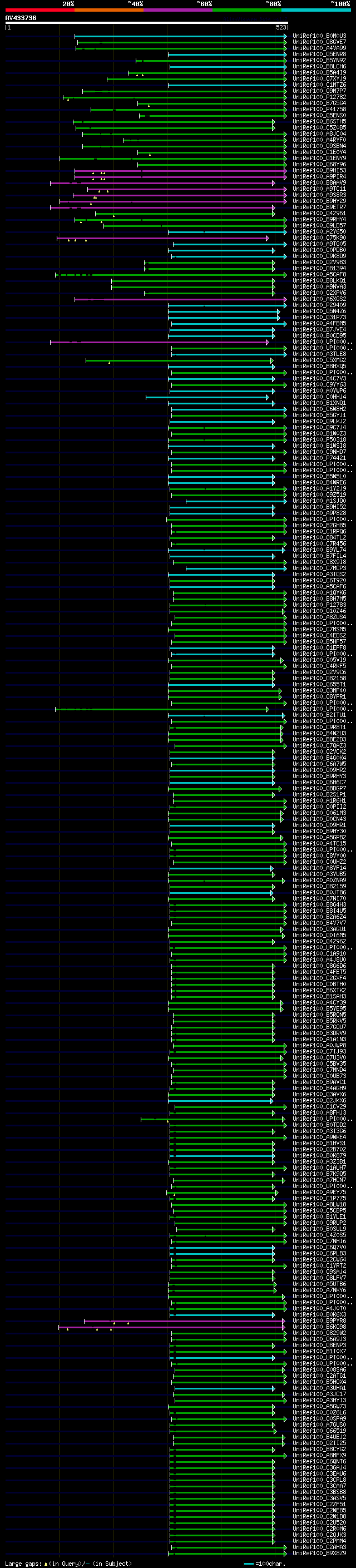Select the UniRef100_Q9SBN4 label
The image size is (356, 1568).
tap(319, 146)
